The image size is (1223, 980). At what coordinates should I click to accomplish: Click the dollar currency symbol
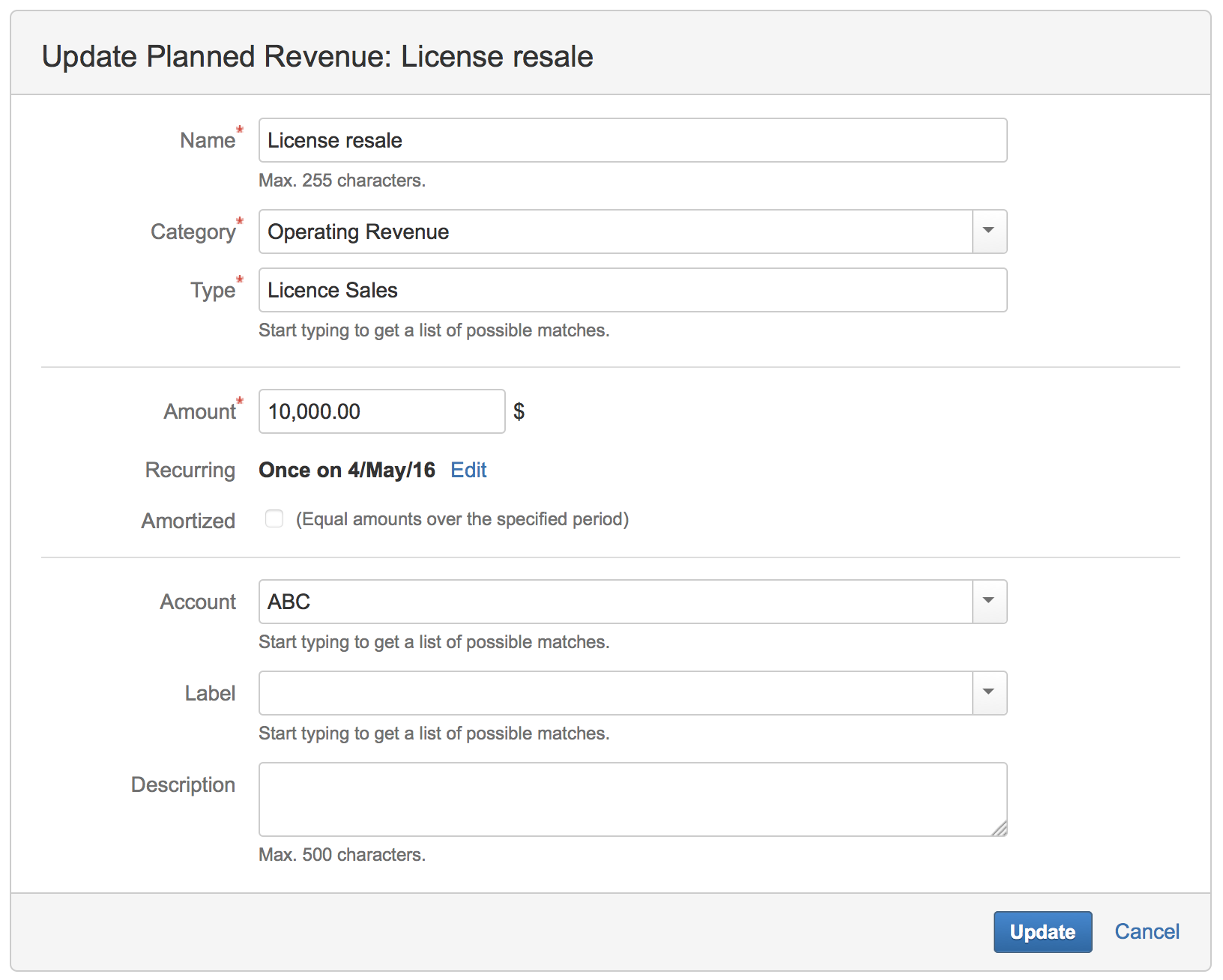(519, 411)
